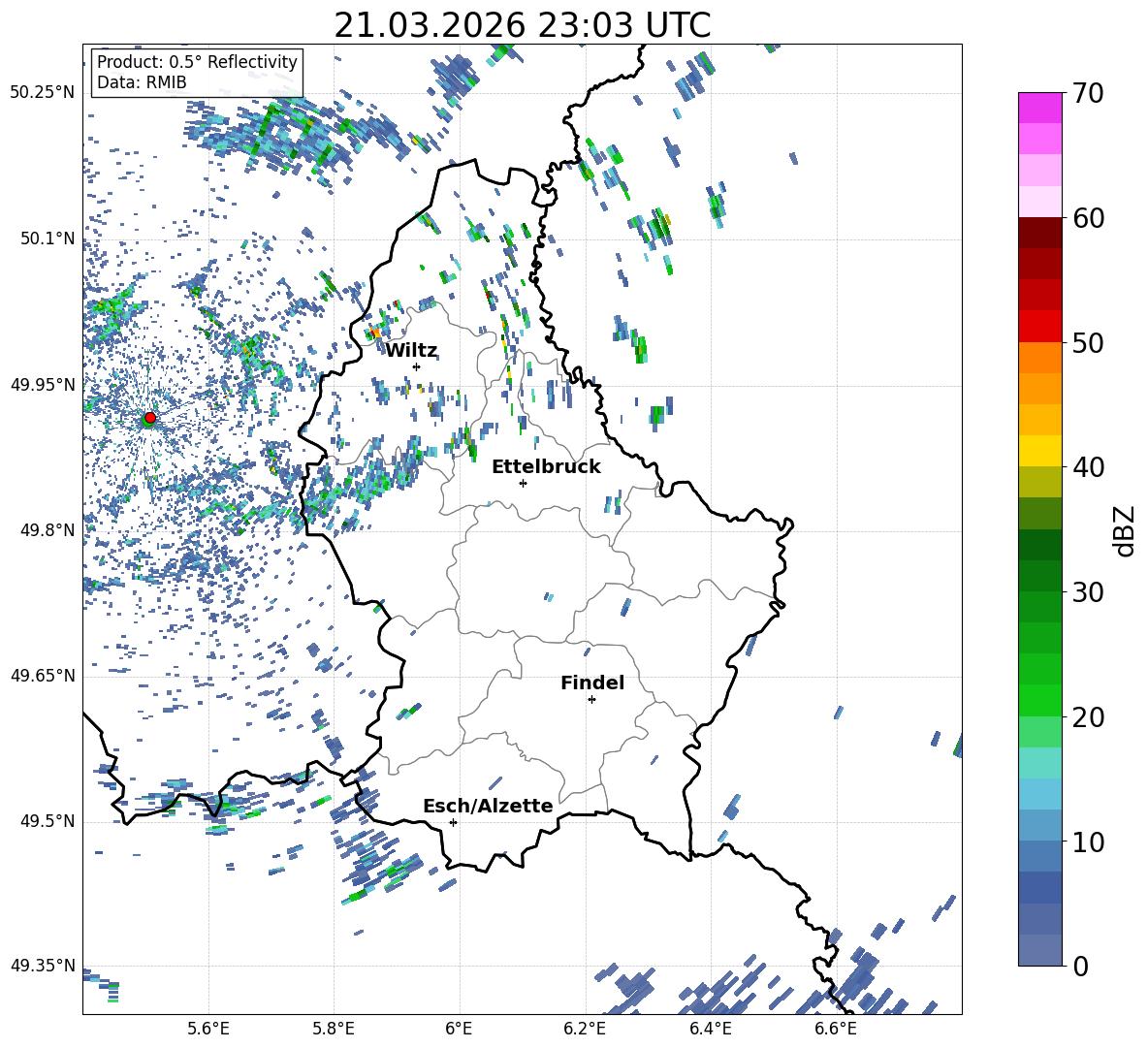Select the yellow colorbar segment above 40
The height and width of the screenshot is (1048, 1148).
click(x=1040, y=451)
